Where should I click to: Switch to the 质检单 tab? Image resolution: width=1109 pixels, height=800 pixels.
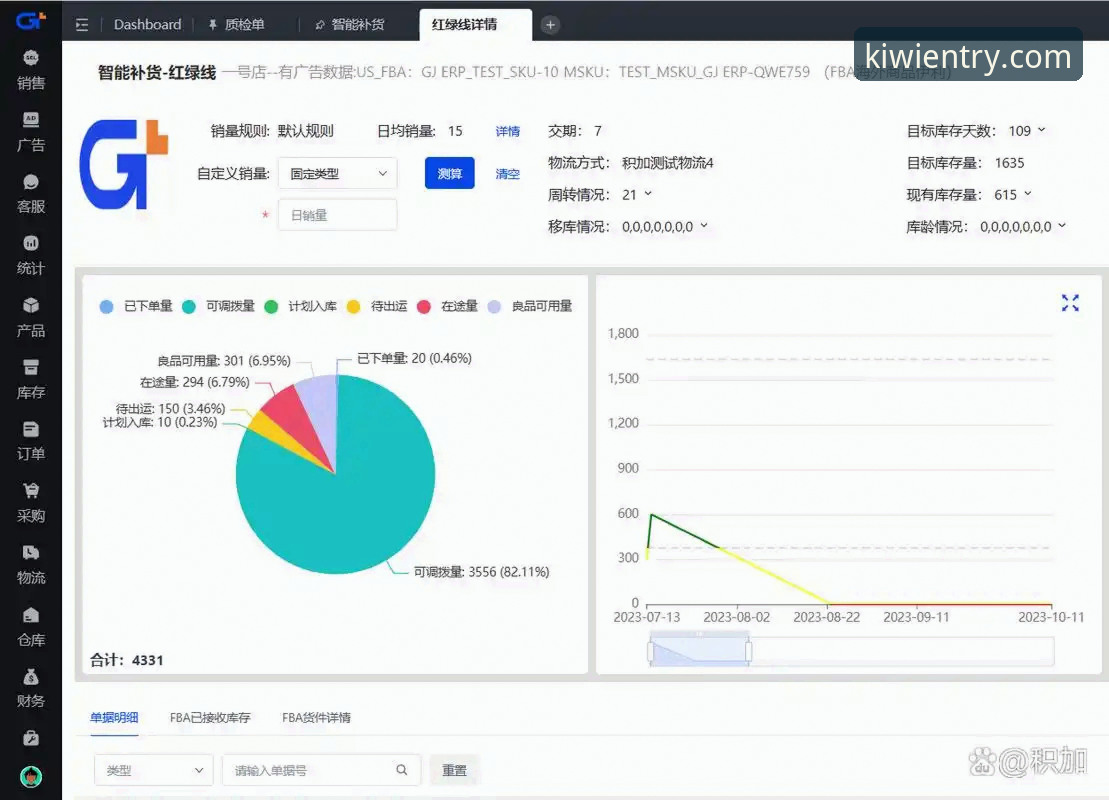tap(244, 25)
